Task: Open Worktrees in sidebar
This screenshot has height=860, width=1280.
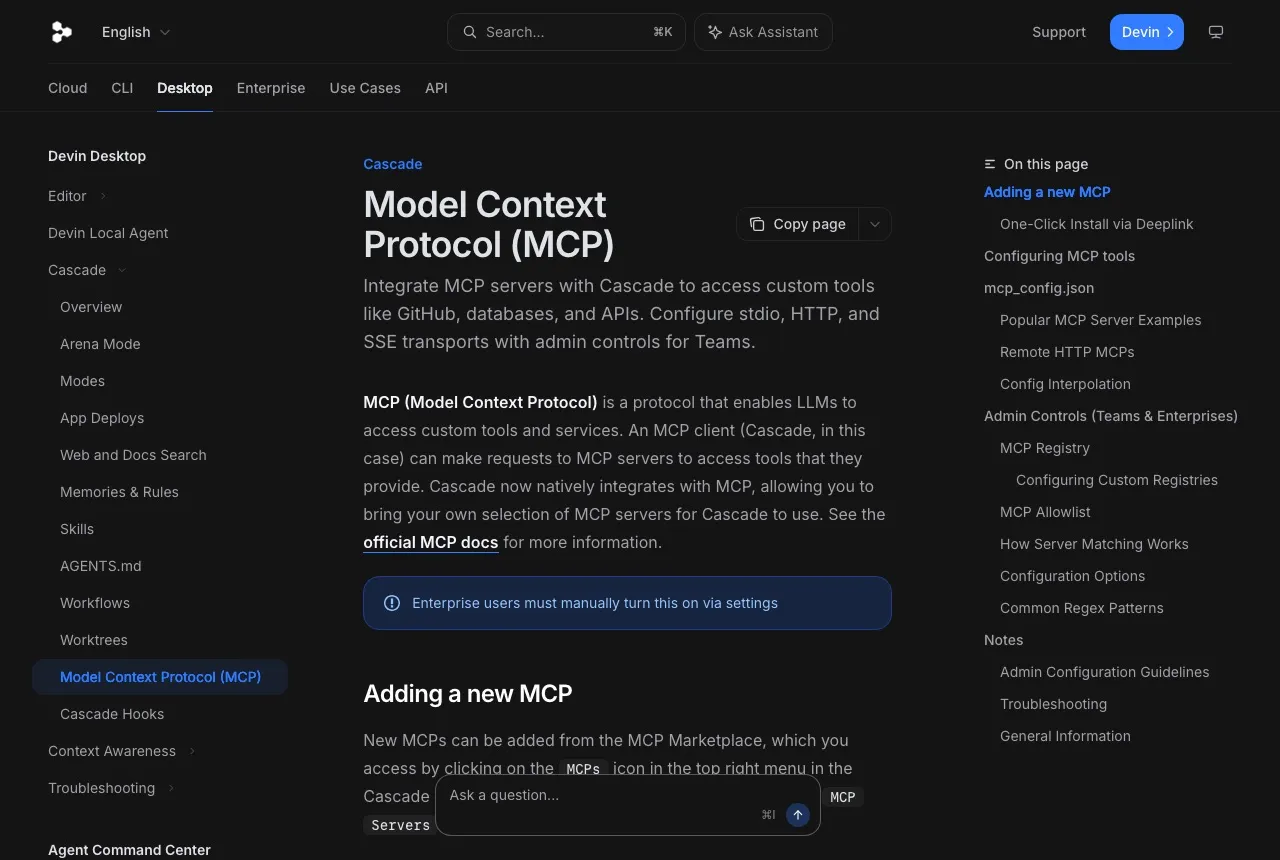Action: point(94,640)
